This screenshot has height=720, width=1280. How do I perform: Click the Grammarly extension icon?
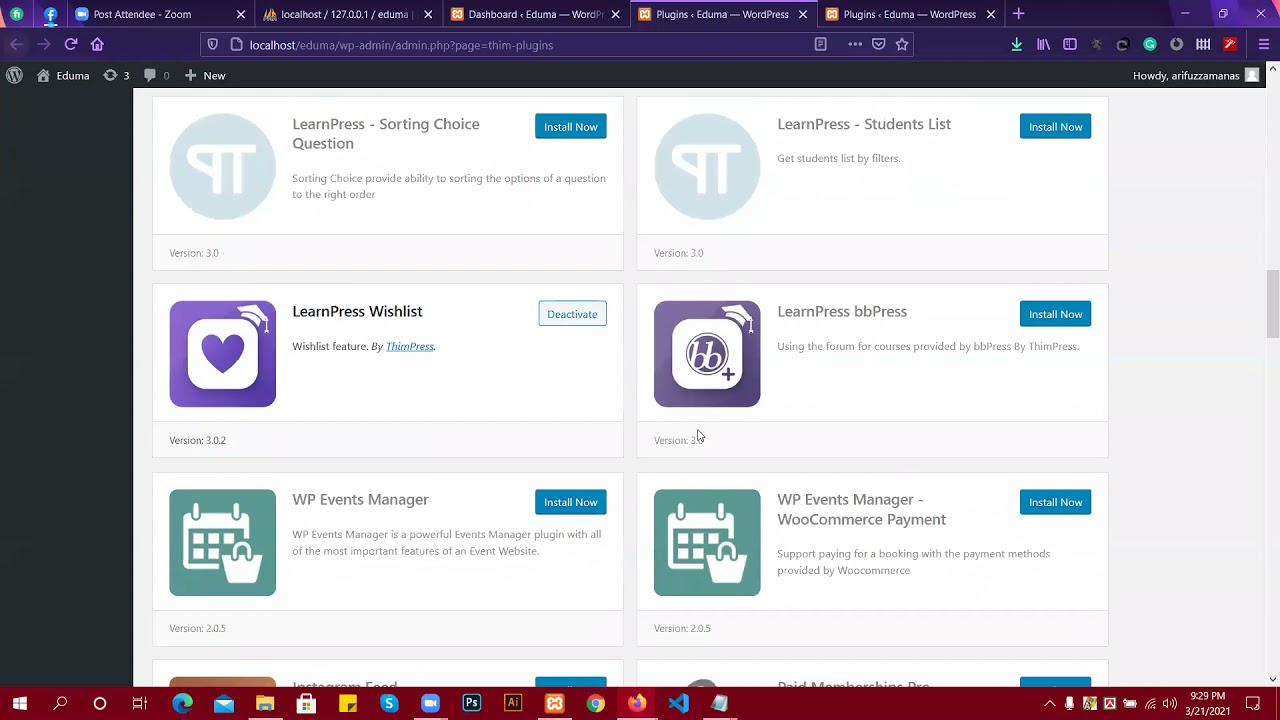[x=1150, y=44]
